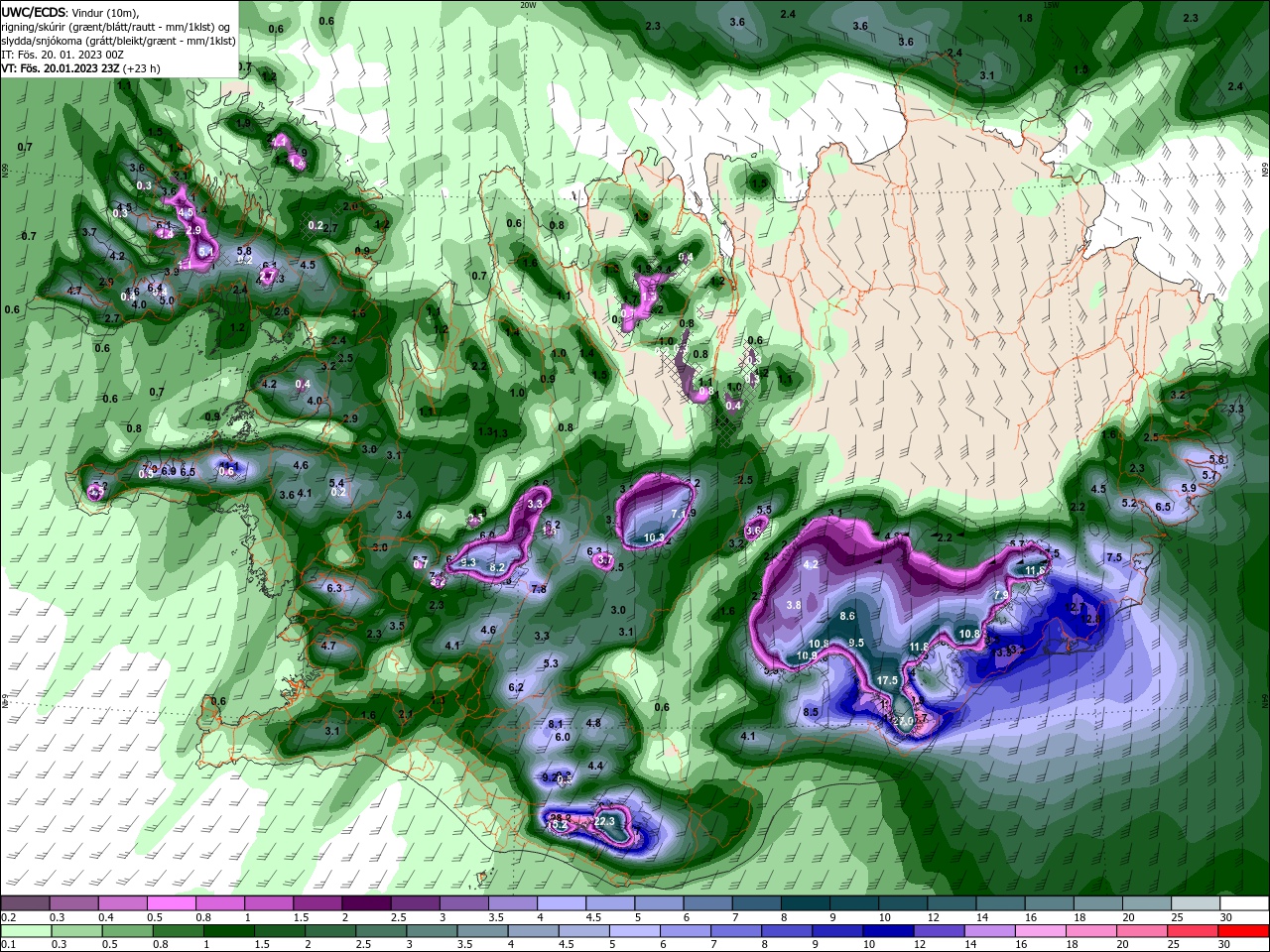The height and width of the screenshot is (952, 1270).
Task: Click the 7.8 value on the map
Action: pyautogui.click(x=539, y=589)
